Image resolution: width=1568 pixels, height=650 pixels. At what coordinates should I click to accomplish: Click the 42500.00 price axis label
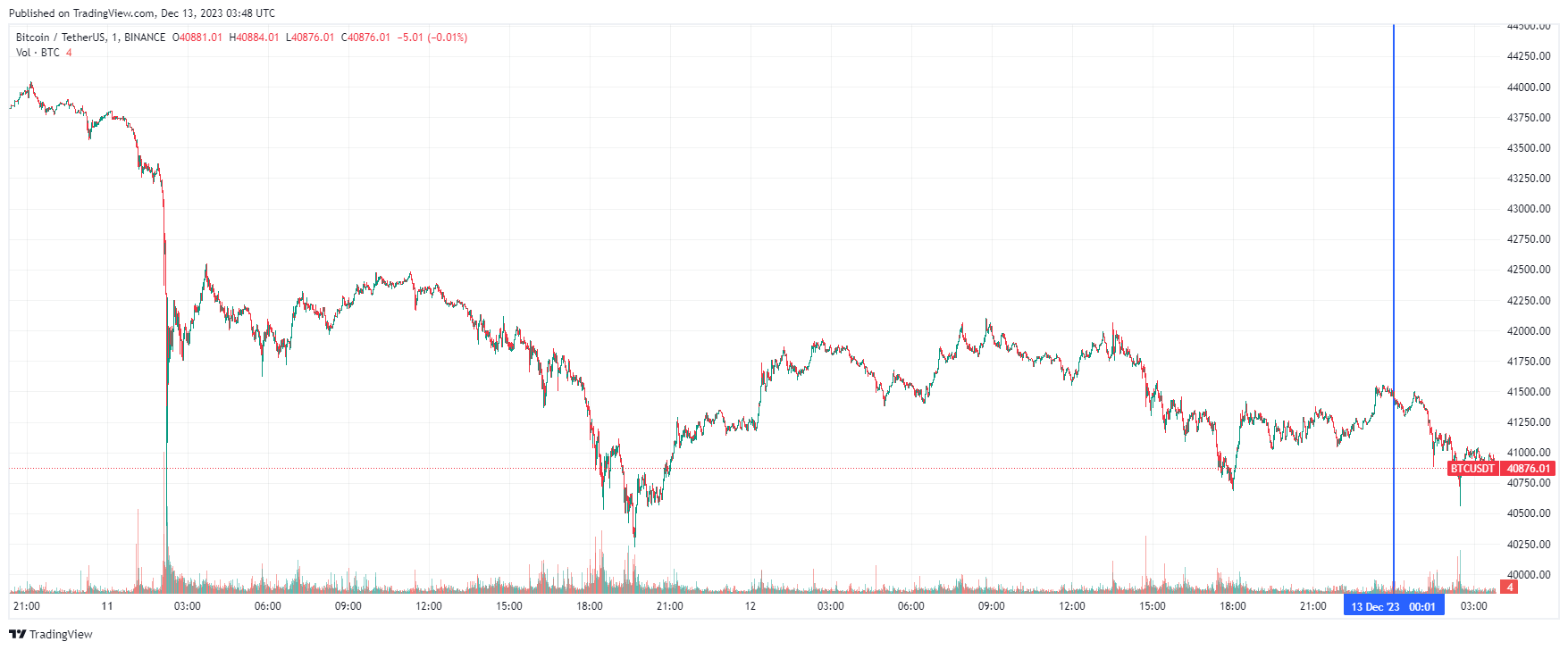click(x=1529, y=270)
